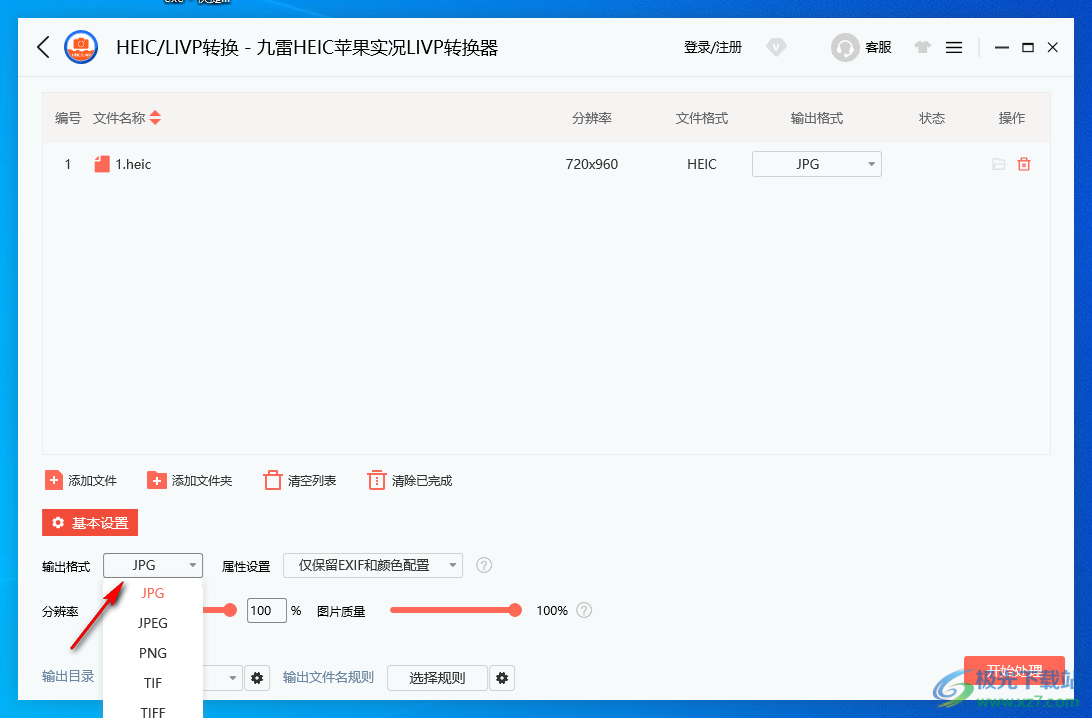1092x718 pixels.
Task: Click the 文件格式 column header
Action: 701,118
